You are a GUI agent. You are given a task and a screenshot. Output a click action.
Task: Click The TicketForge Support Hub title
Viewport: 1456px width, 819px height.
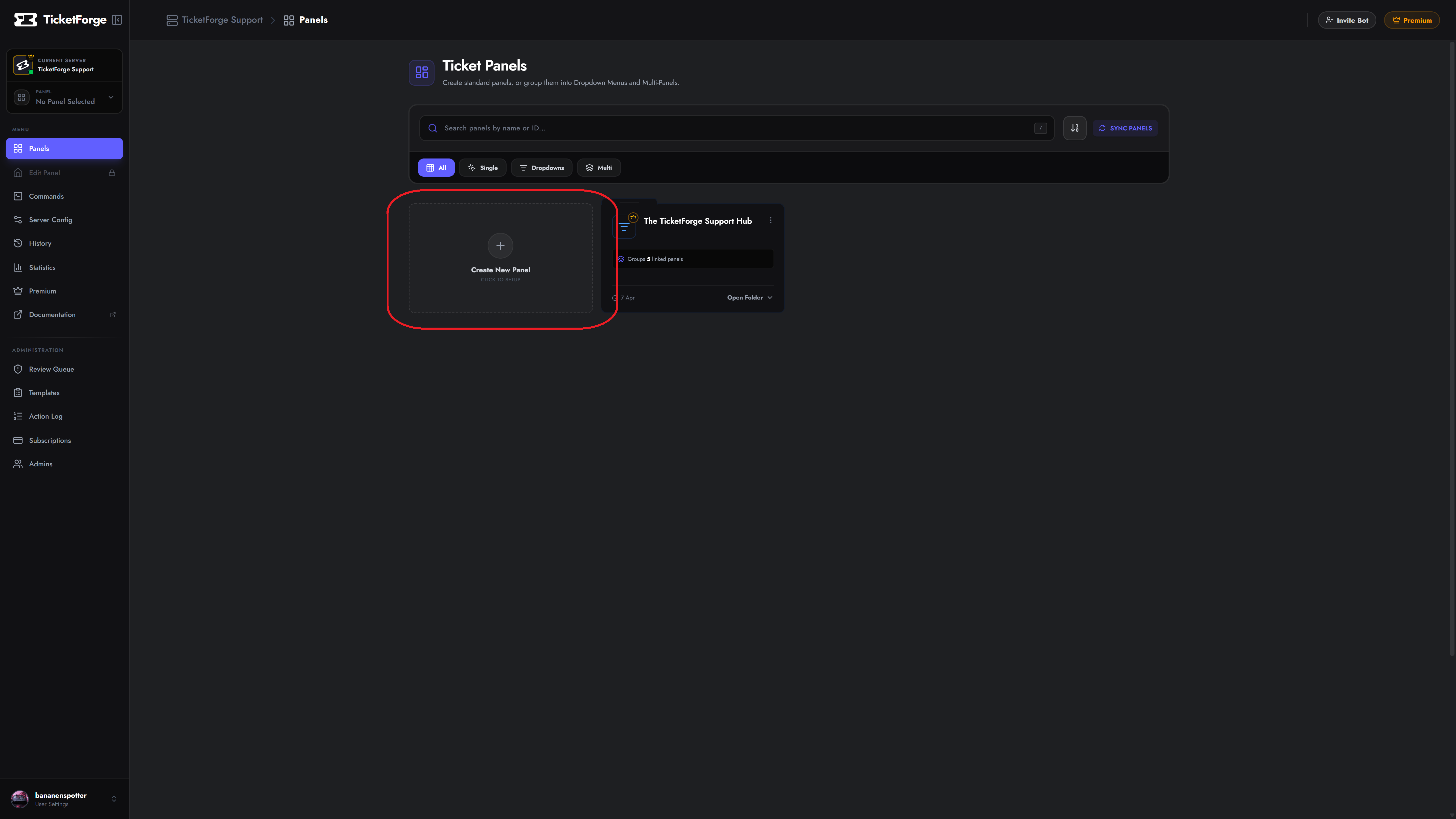[697, 221]
